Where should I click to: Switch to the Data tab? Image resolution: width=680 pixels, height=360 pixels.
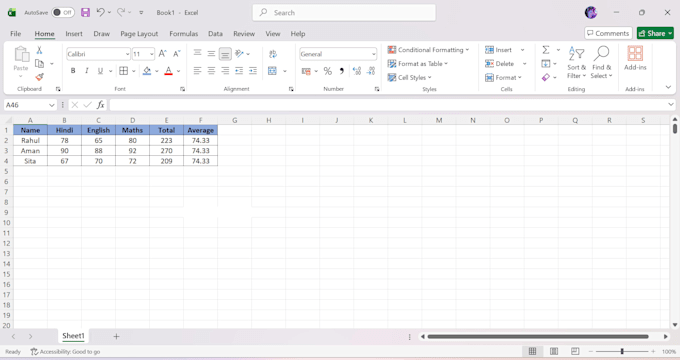[215, 33]
